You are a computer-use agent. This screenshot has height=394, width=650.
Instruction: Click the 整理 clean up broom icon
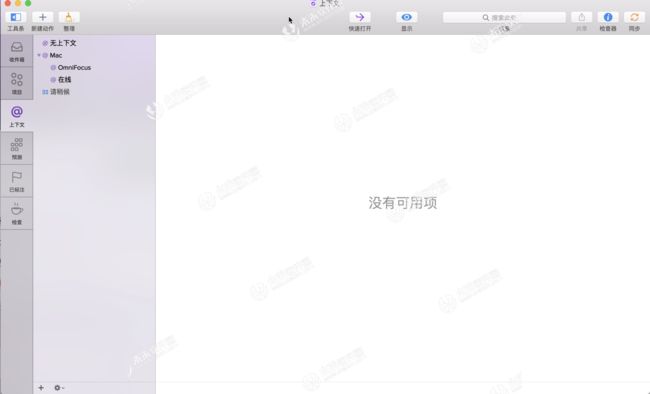69,17
